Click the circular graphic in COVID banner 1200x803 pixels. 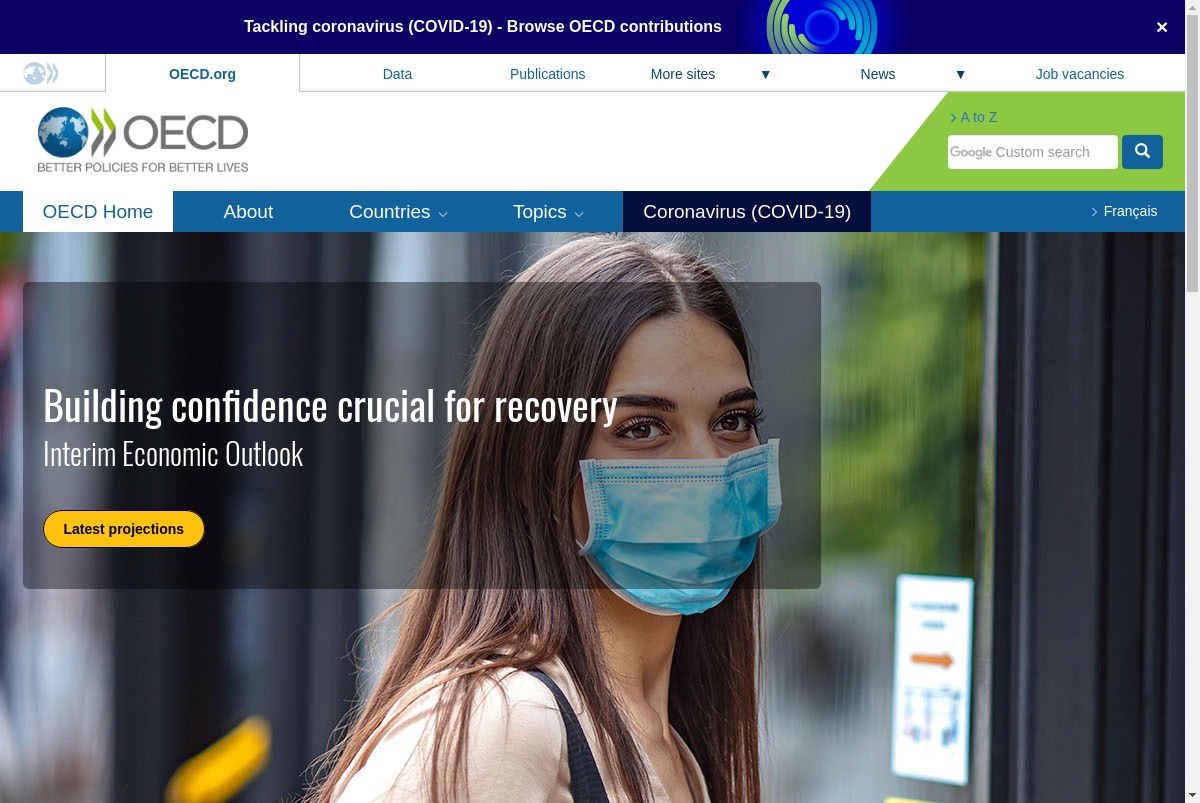tap(822, 27)
